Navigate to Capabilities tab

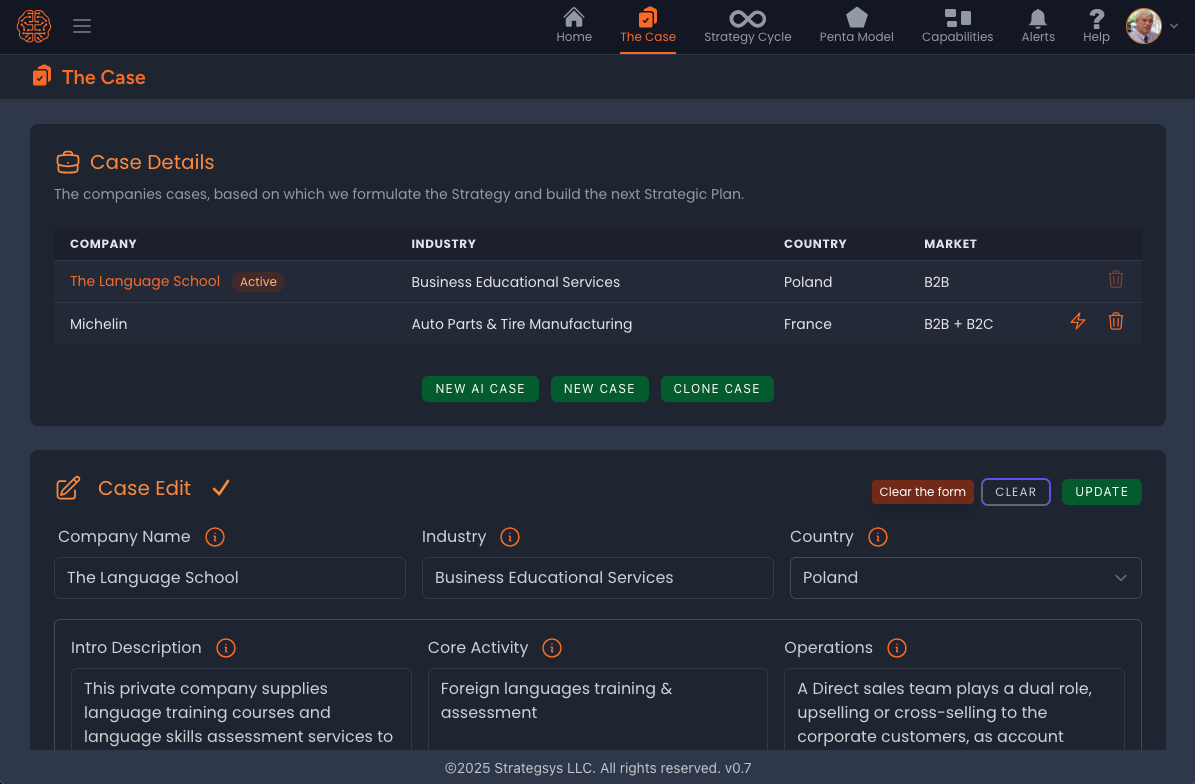957,26
